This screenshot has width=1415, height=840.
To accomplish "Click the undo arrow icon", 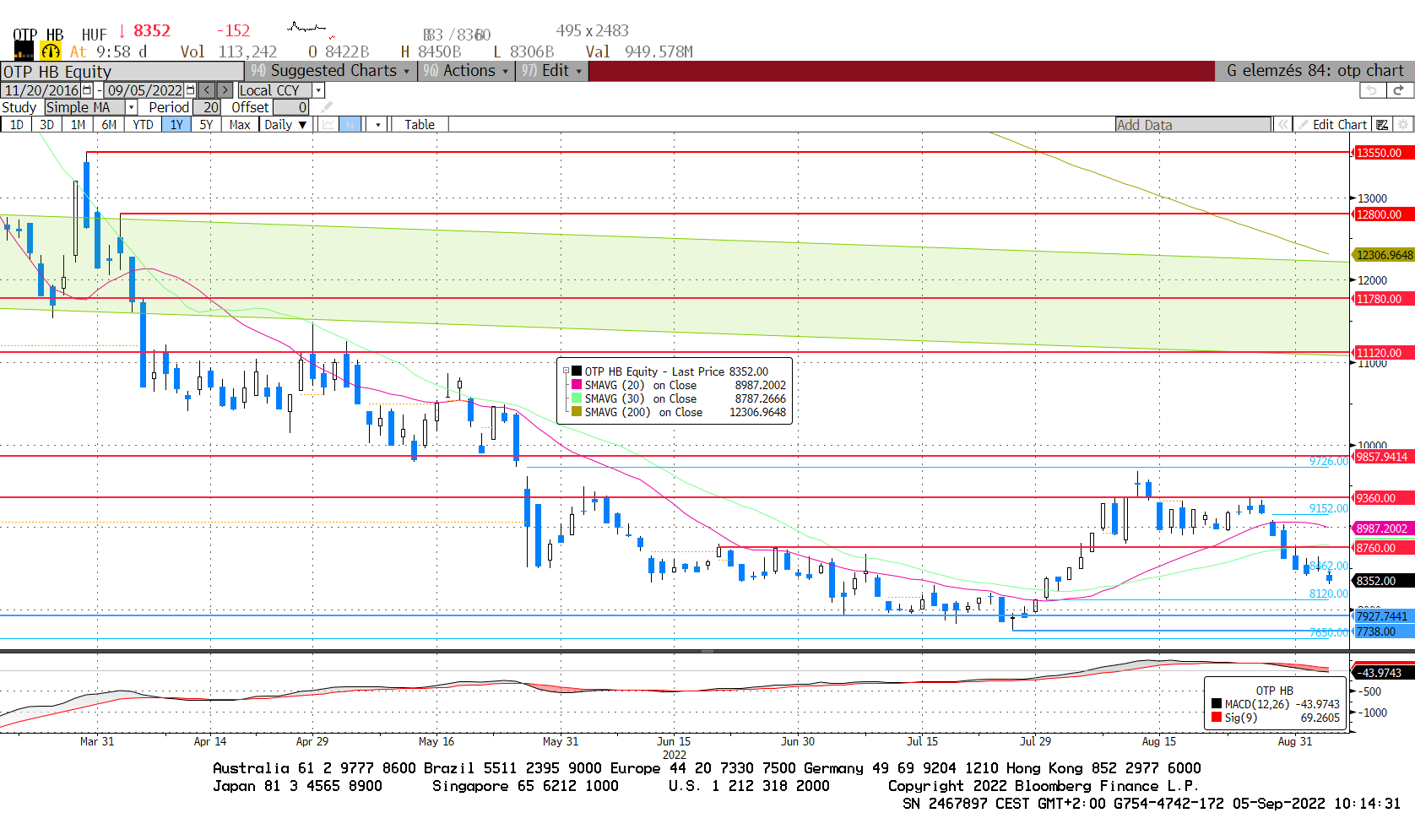I will pyautogui.click(x=1372, y=90).
